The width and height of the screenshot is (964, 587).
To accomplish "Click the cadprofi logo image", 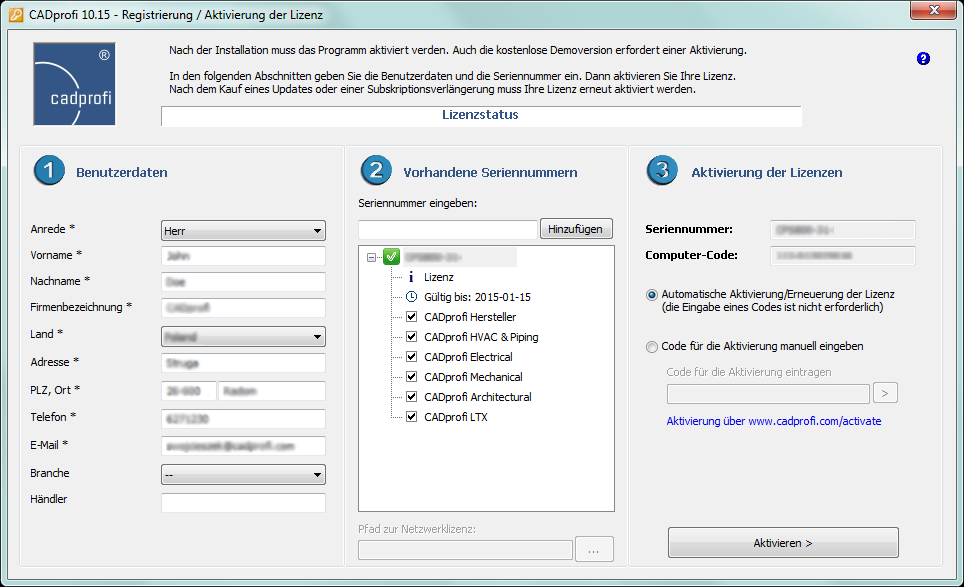I will coord(74,84).
